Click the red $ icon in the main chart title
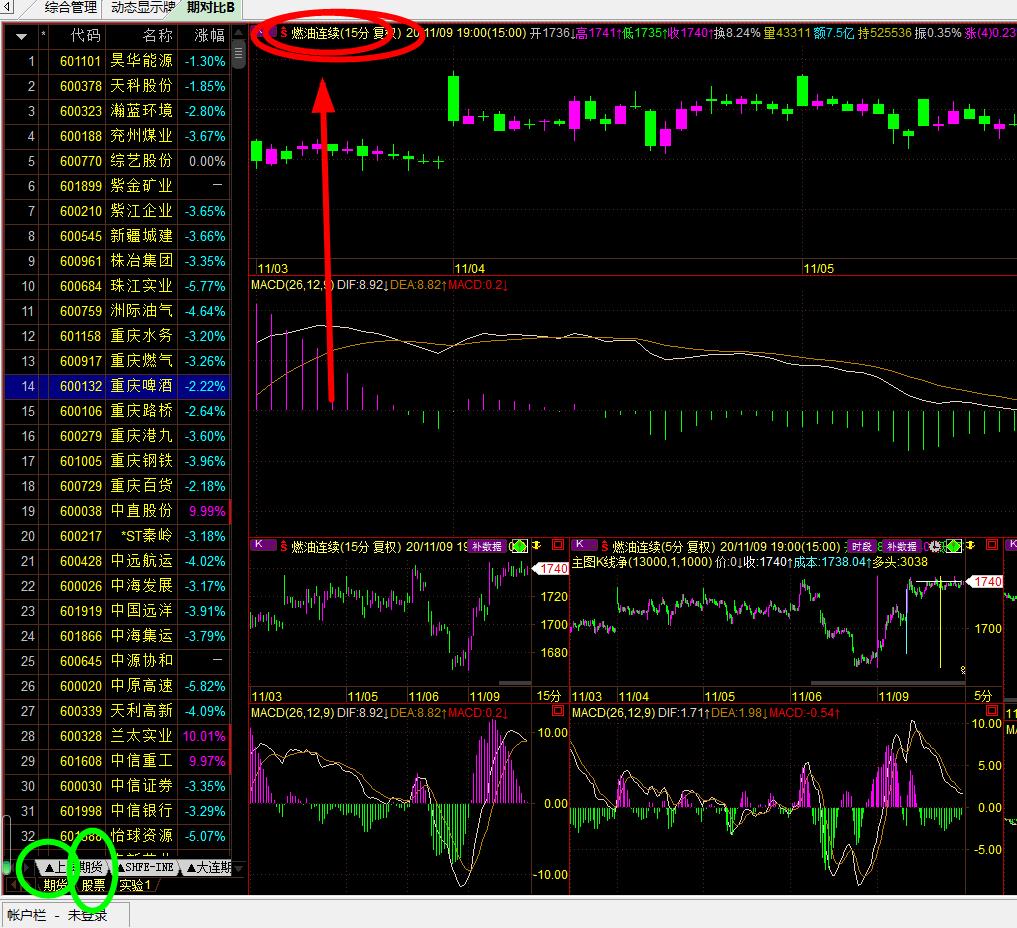The image size is (1017, 928). click(283, 33)
